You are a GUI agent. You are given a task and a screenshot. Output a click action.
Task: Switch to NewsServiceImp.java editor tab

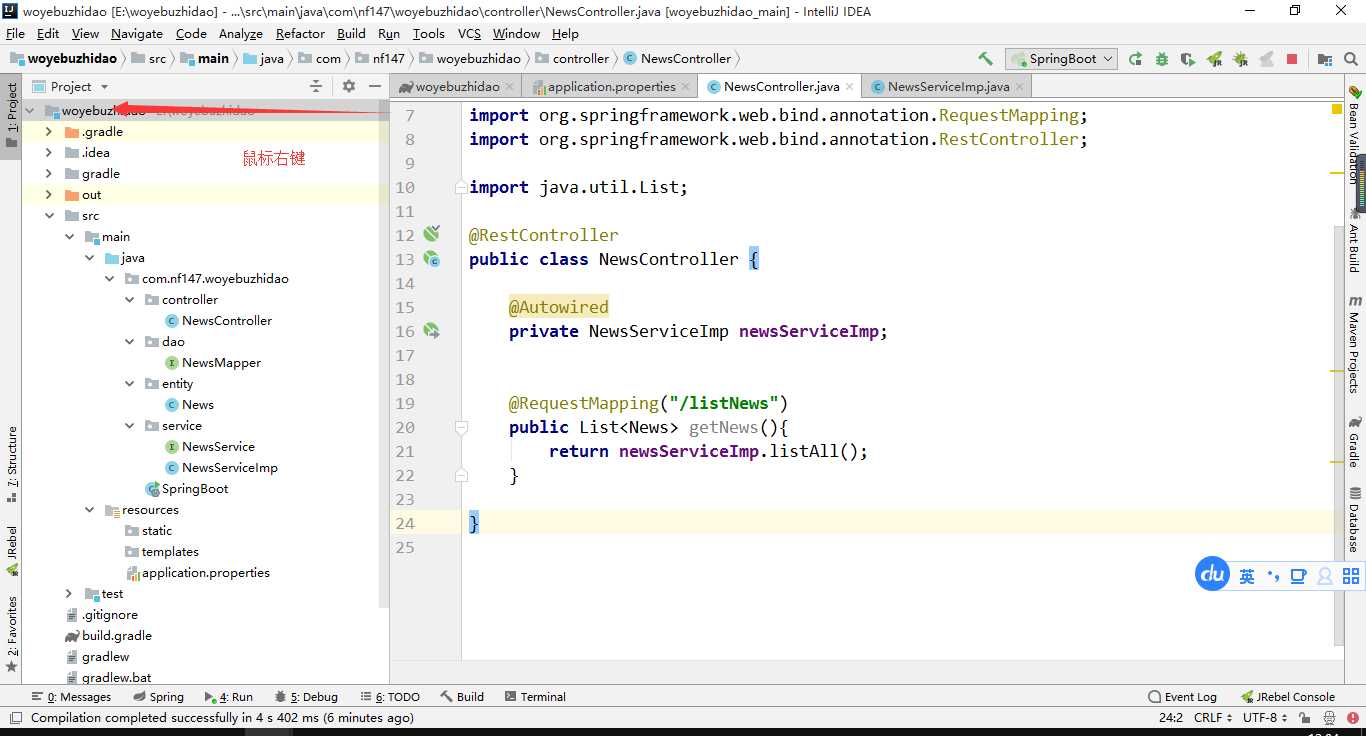coord(948,87)
